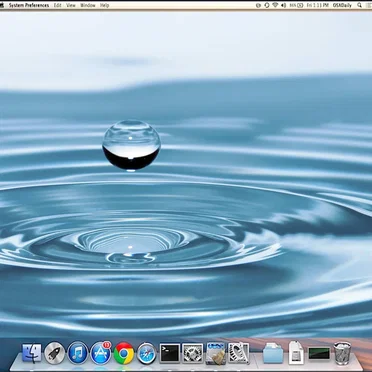
Task: Open the Help menu
Action: [104, 5]
